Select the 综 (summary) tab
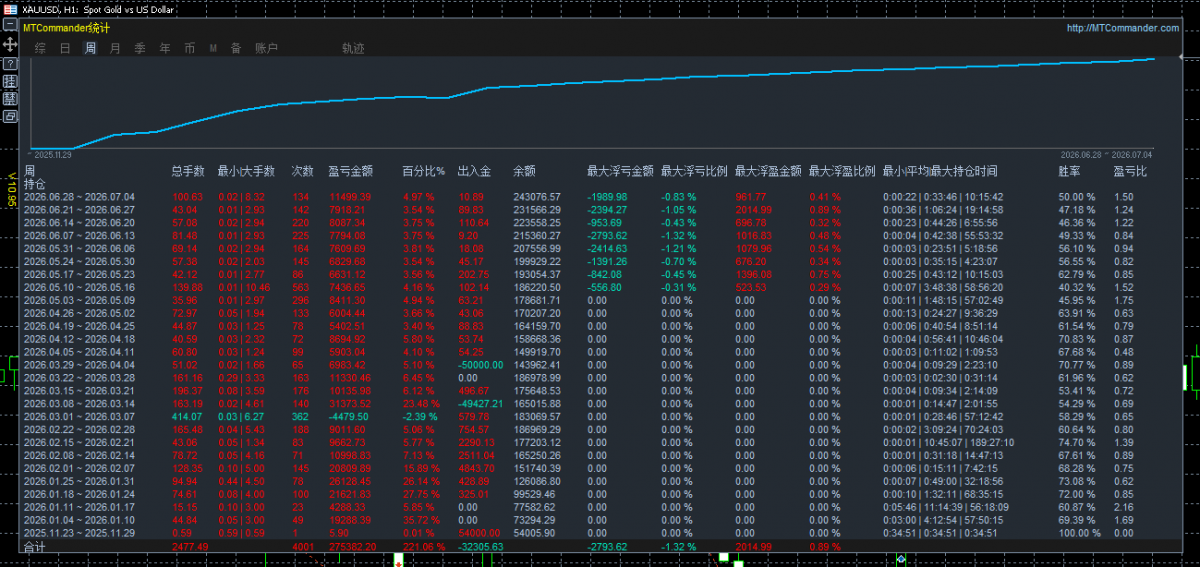The image size is (1200, 567). tap(40, 48)
